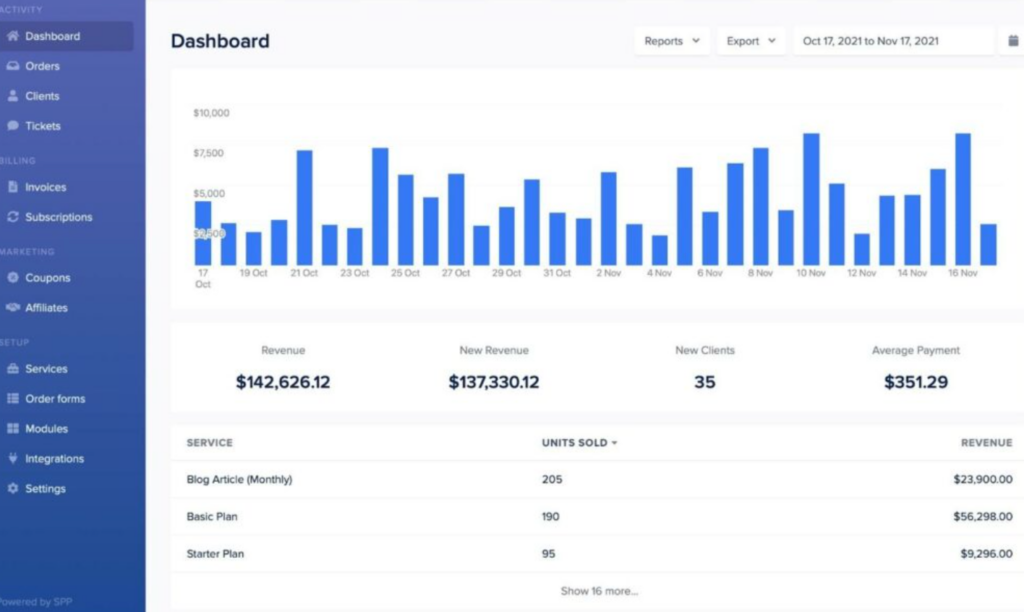Go to Order forms in sidebar

tap(55, 399)
